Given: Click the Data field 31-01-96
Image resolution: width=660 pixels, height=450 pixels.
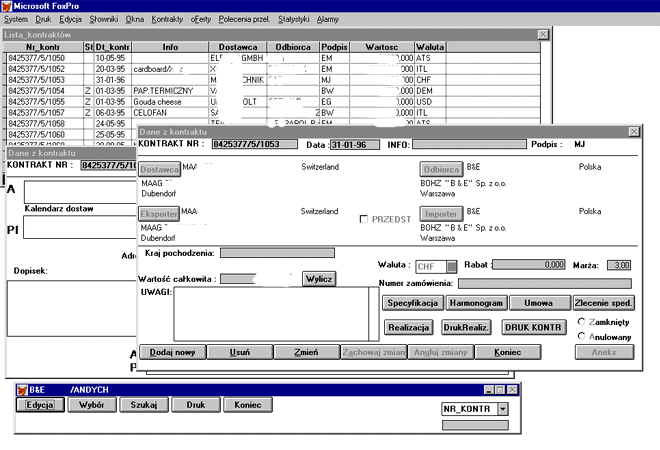Looking at the screenshot, I should [x=355, y=145].
